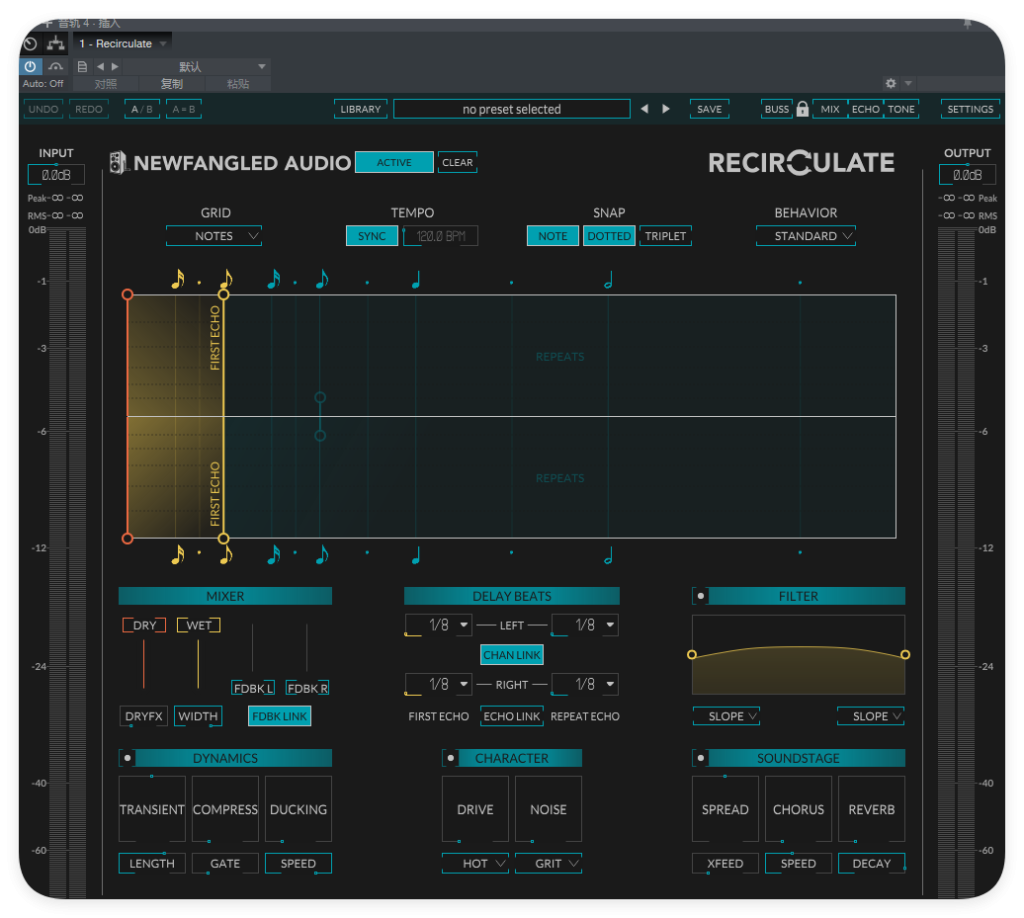Open the ECHO tab
Image resolution: width=1024 pixels, height=918 pixels.
click(x=865, y=109)
